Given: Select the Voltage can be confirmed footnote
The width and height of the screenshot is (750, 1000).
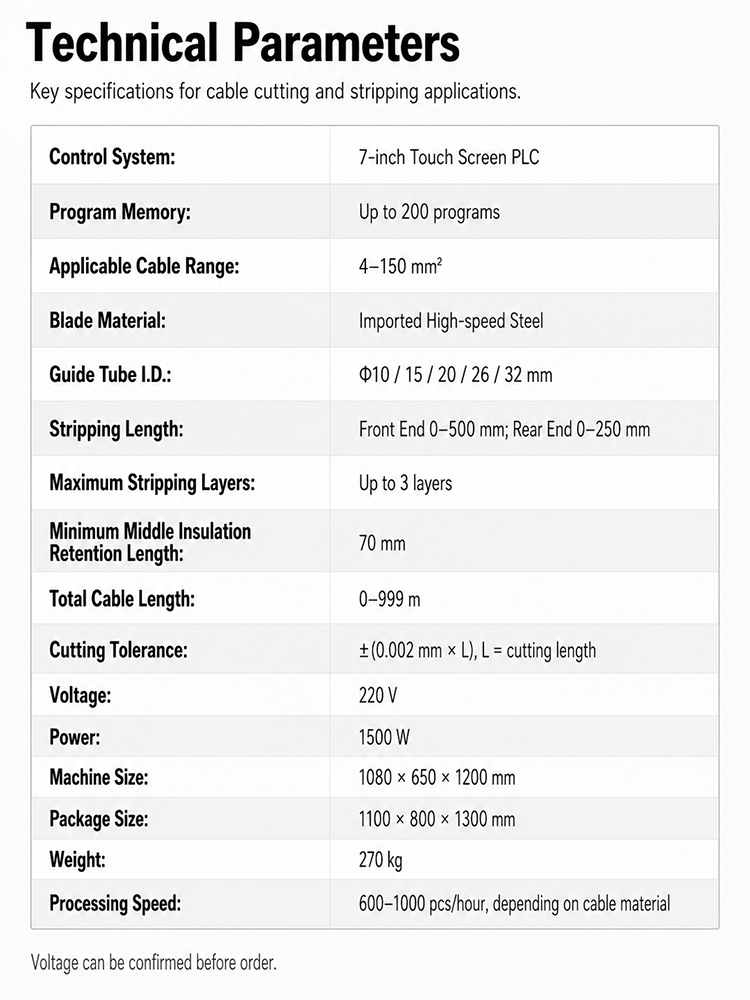Looking at the screenshot, I should (x=154, y=962).
